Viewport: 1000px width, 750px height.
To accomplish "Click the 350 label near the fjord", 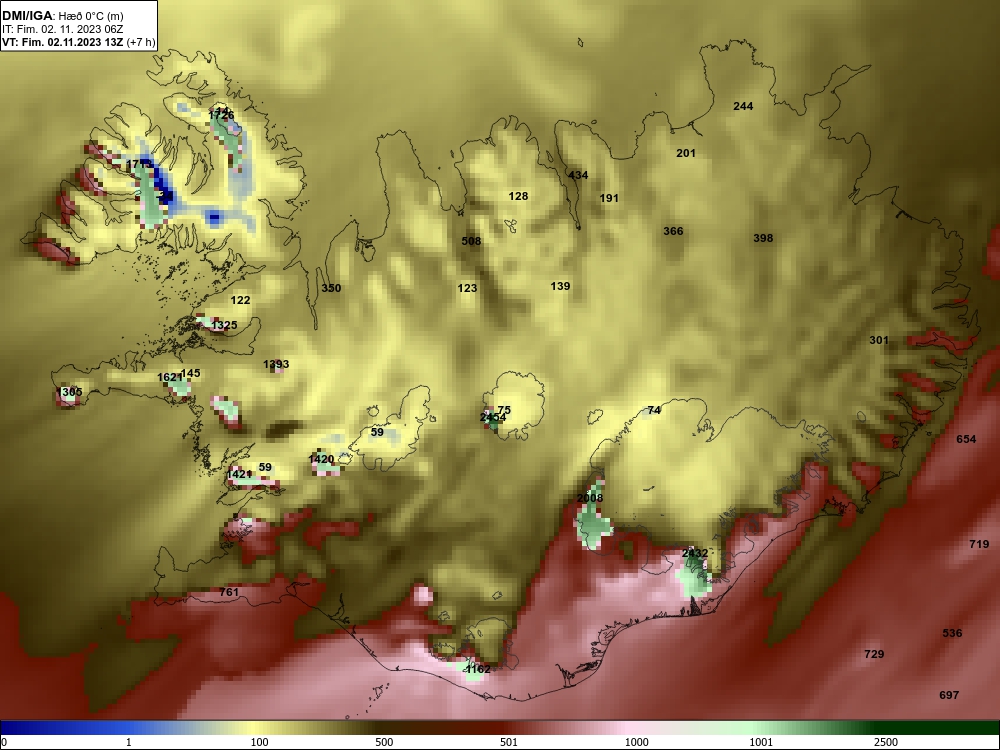I will coord(331,288).
